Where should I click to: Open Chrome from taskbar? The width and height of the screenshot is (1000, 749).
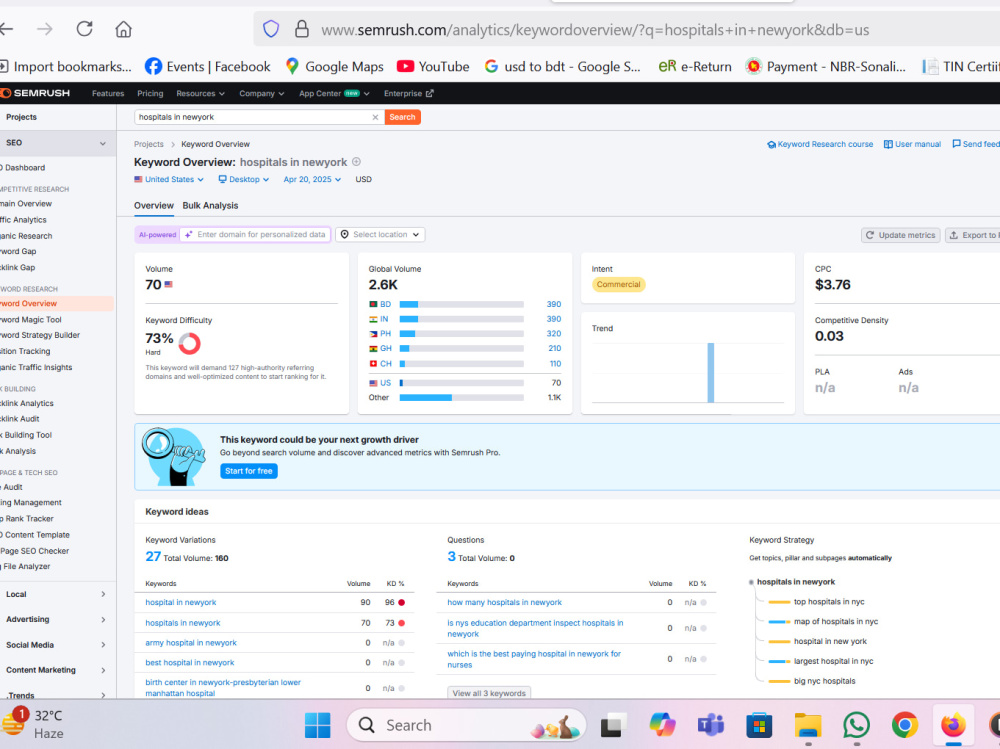(904, 725)
